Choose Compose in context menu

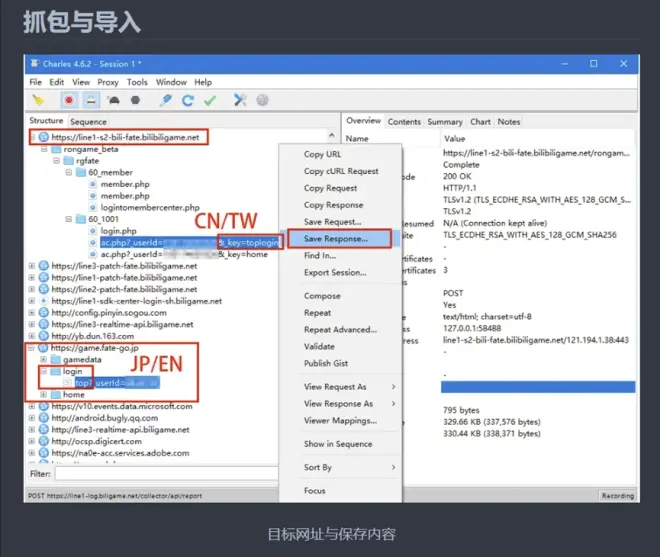(322, 296)
